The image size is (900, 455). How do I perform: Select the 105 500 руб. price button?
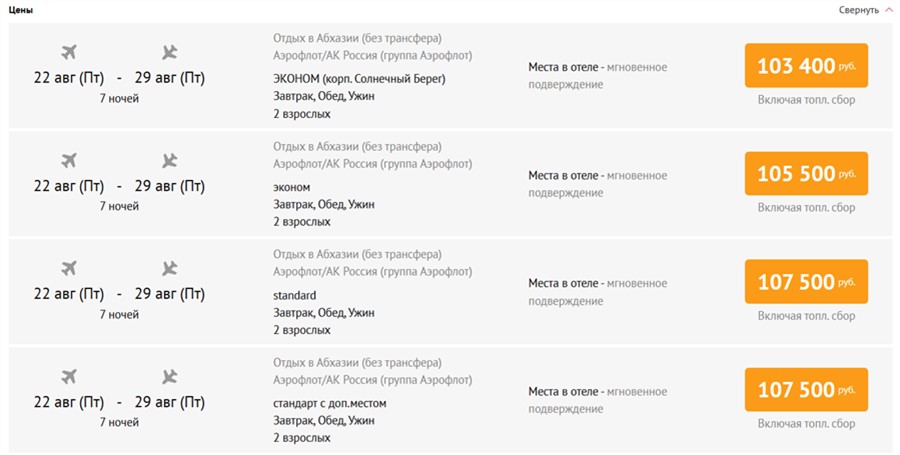click(806, 174)
